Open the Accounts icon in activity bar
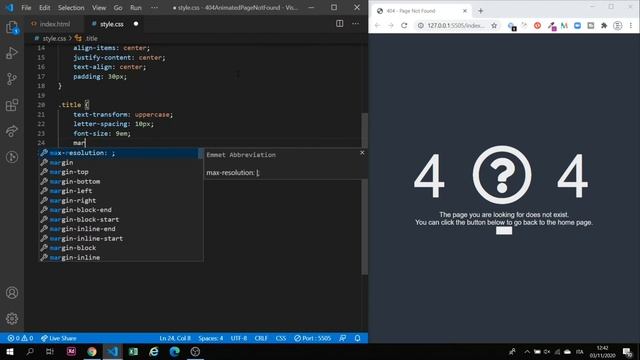The image size is (640, 360). (x=12, y=293)
